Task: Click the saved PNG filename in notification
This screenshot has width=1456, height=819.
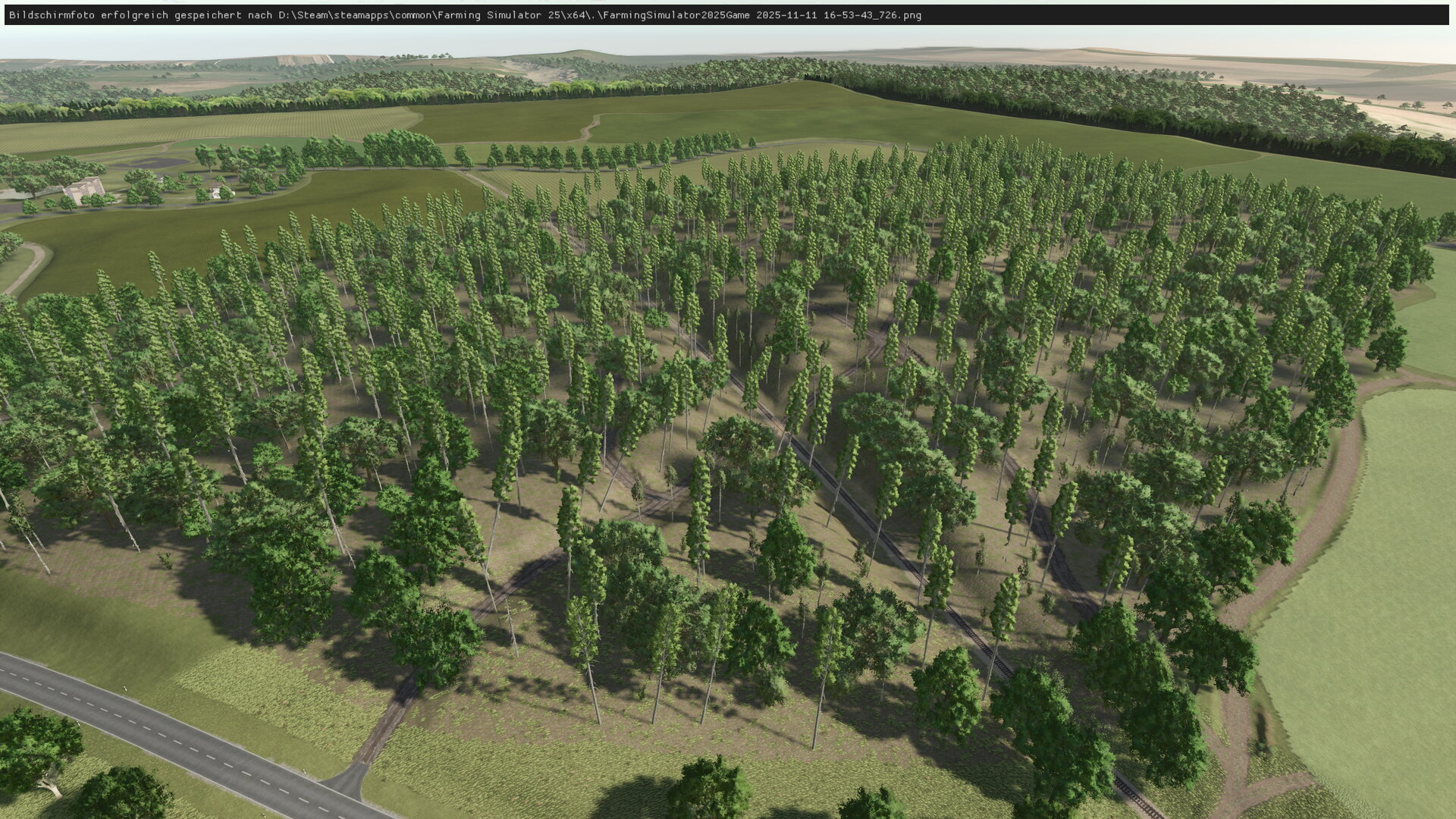Action: (x=763, y=14)
